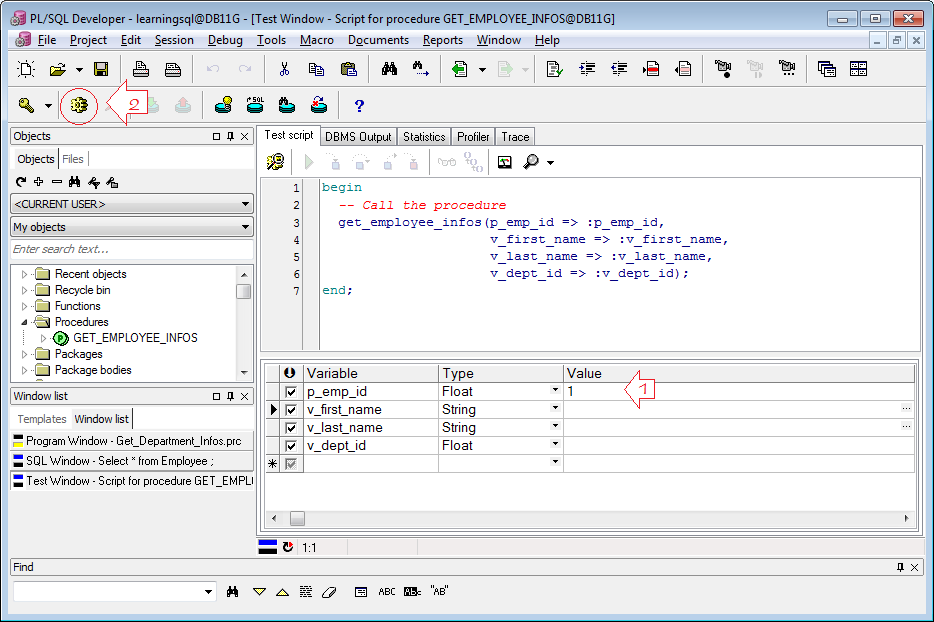
Task: Click the Start debugger icon in Test script toolbar
Action: pos(275,162)
